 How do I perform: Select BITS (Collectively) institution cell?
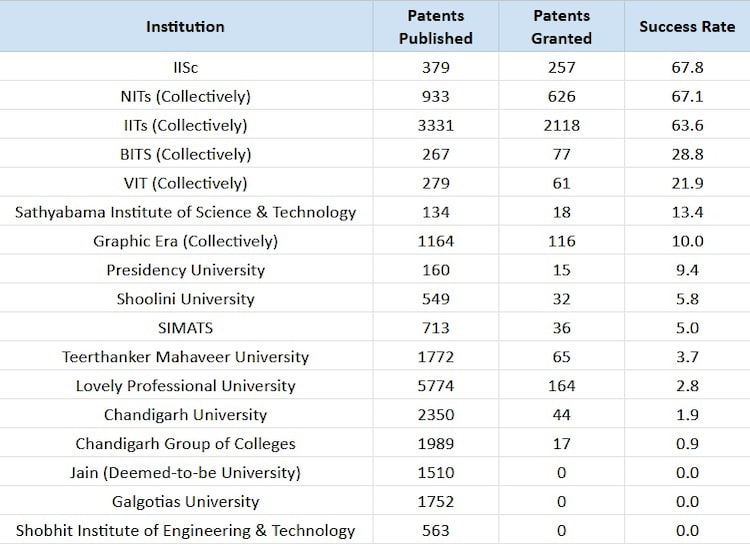(x=186, y=154)
